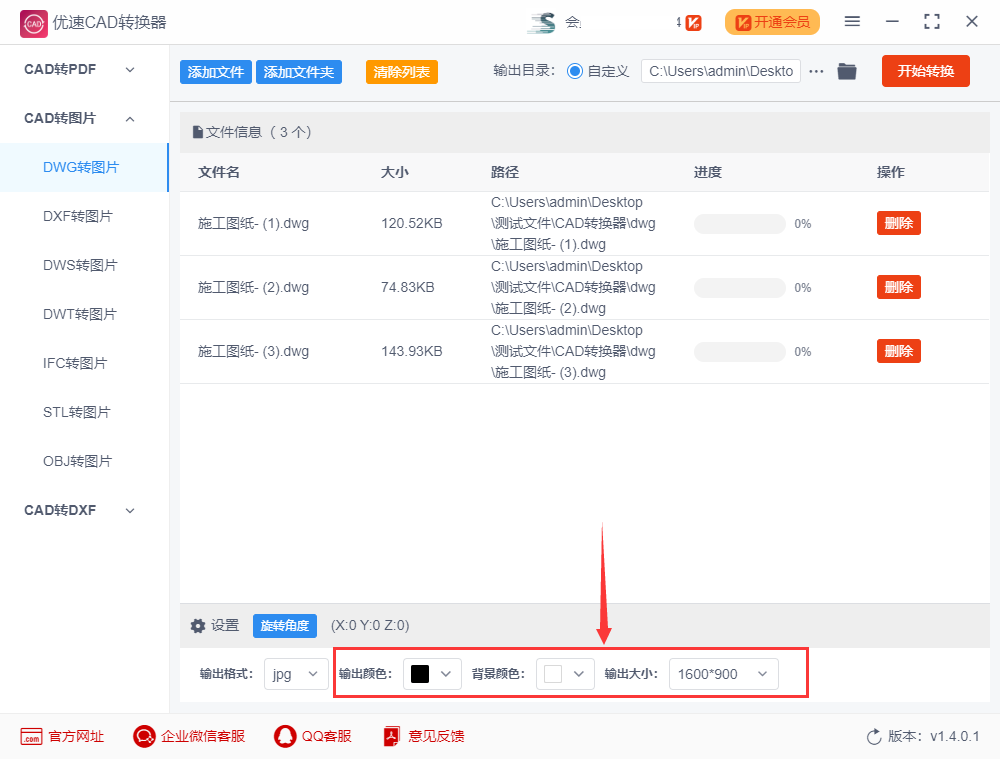Click 开始转换 to start conversion

pyautogui.click(x=925, y=71)
